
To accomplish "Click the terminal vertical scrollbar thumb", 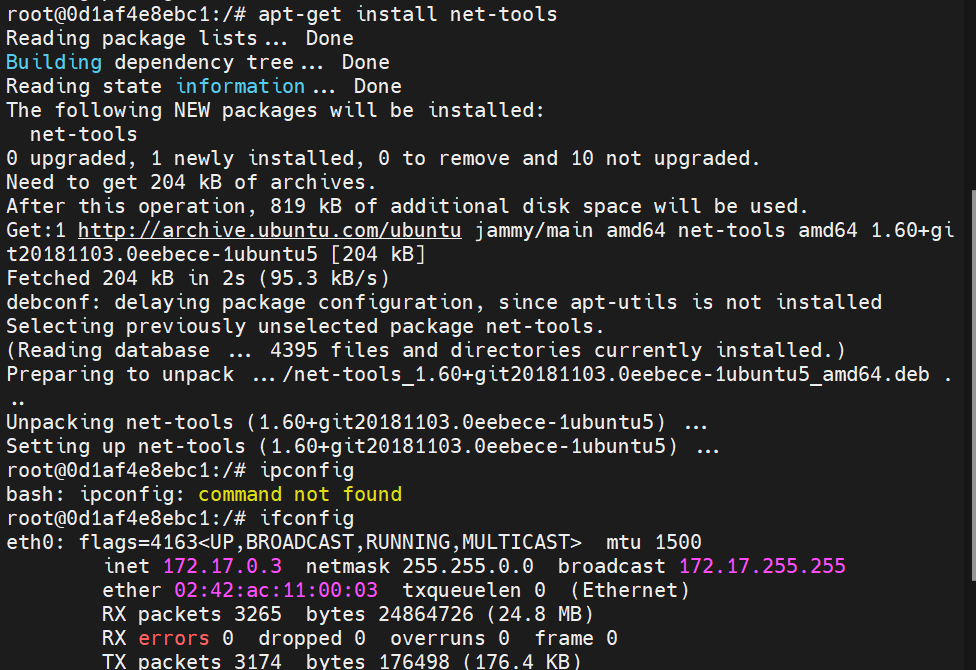I will pos(973,385).
